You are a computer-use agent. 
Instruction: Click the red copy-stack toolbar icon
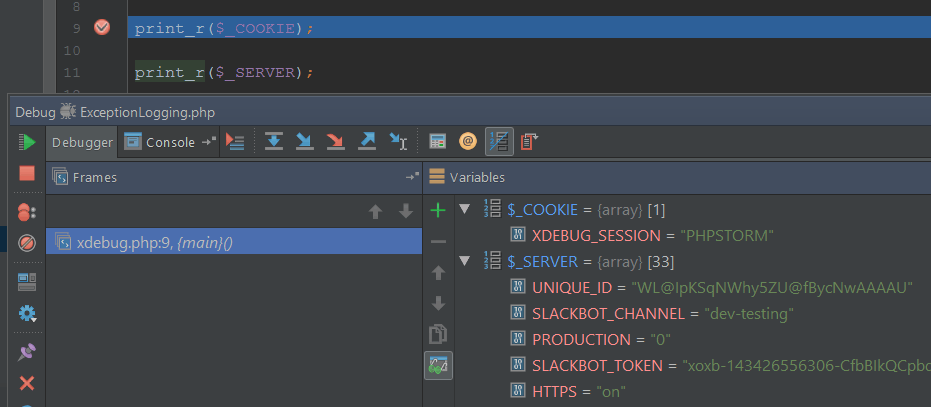(x=529, y=141)
